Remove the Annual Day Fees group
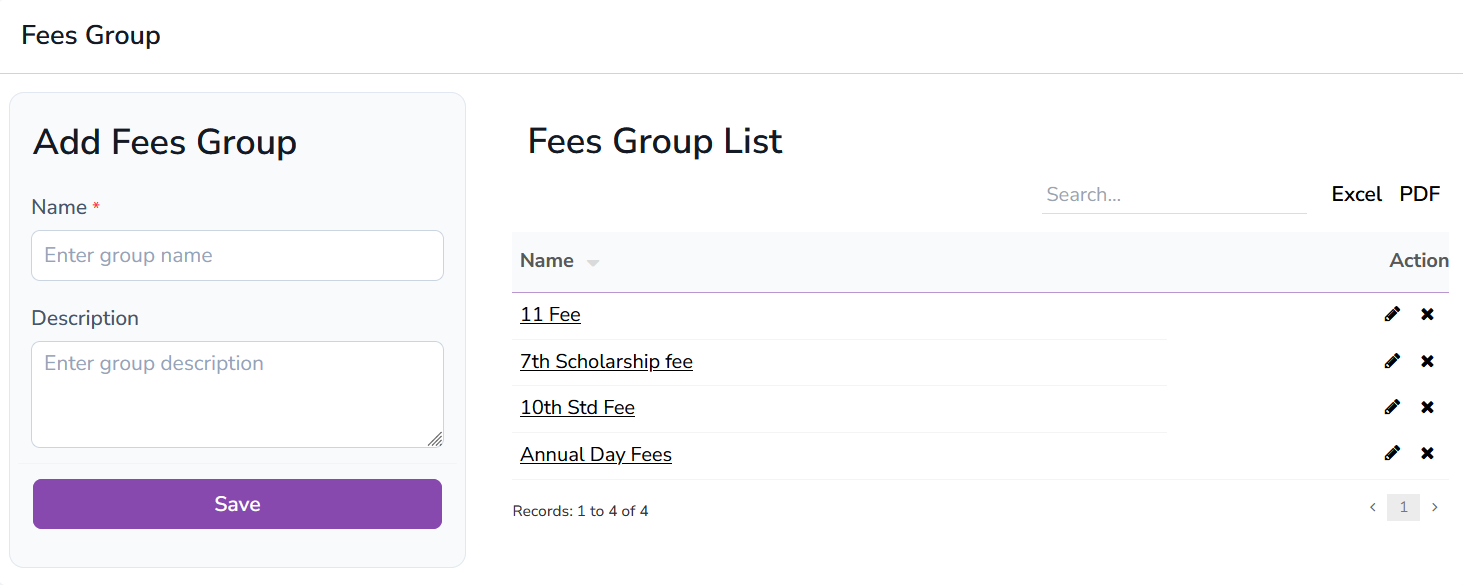The height and width of the screenshot is (585, 1463). (x=1428, y=453)
